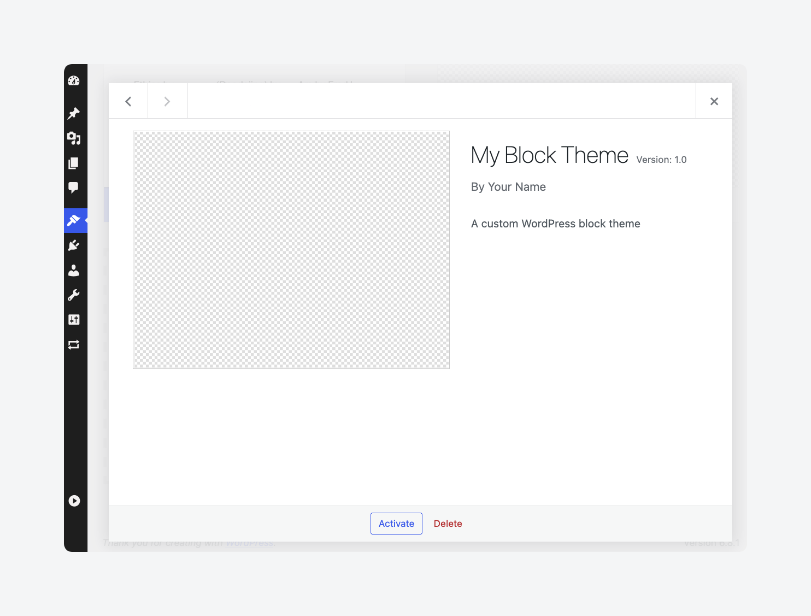The width and height of the screenshot is (811, 616).
Task: Open the Dashboard icon in sidebar
Action: point(74,81)
